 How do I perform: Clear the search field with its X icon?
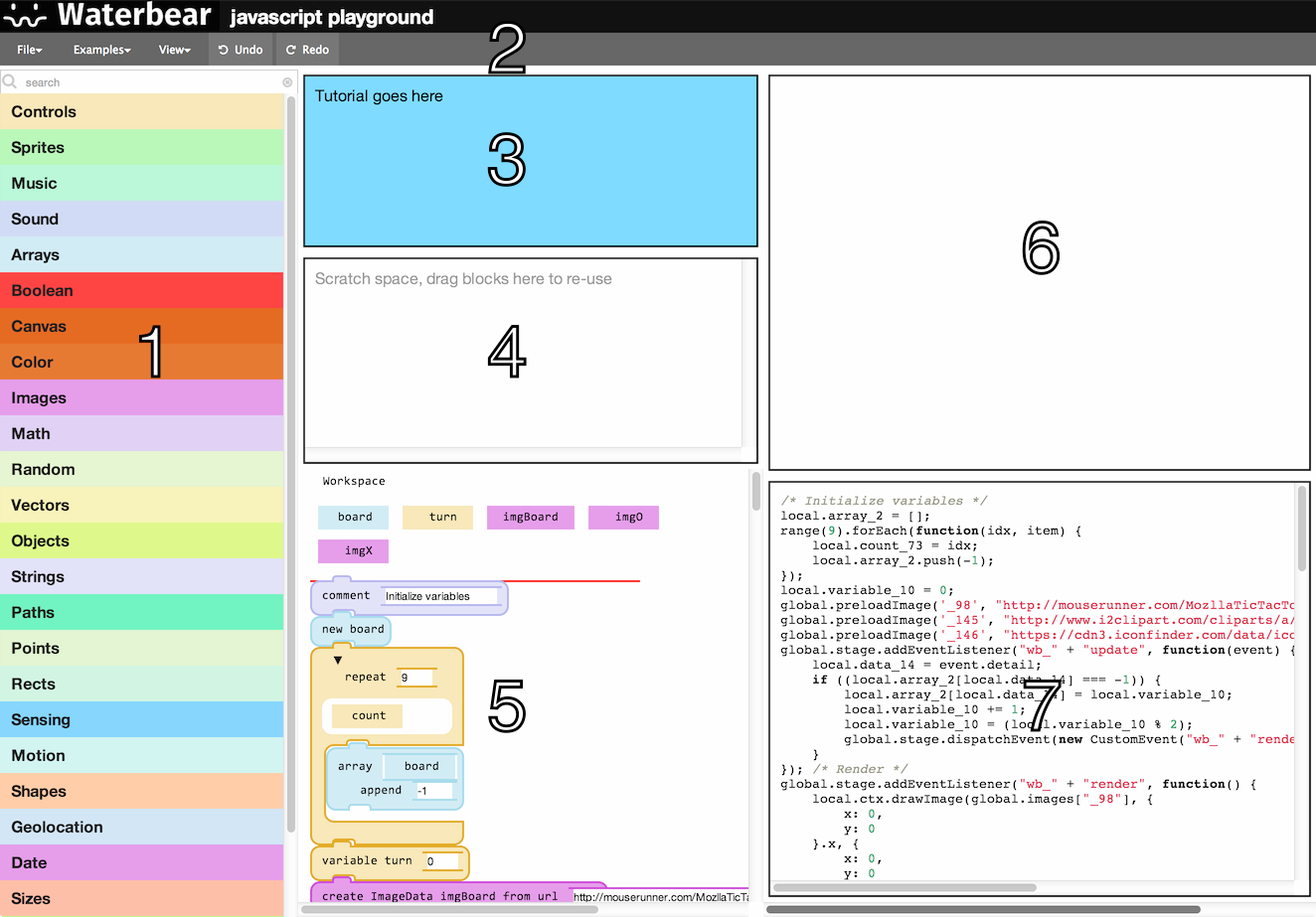[x=287, y=82]
